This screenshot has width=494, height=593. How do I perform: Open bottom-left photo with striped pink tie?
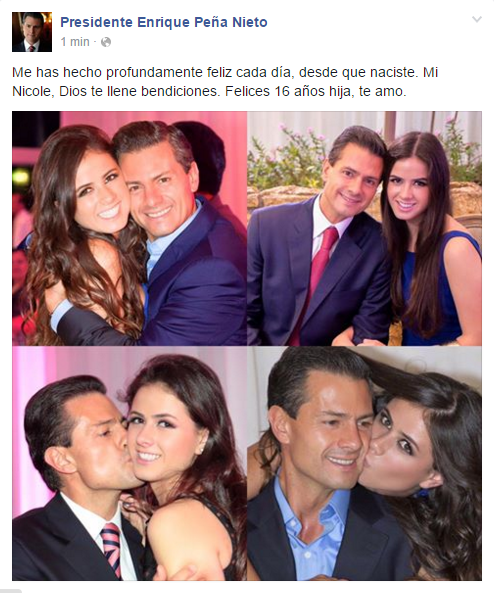129,463
